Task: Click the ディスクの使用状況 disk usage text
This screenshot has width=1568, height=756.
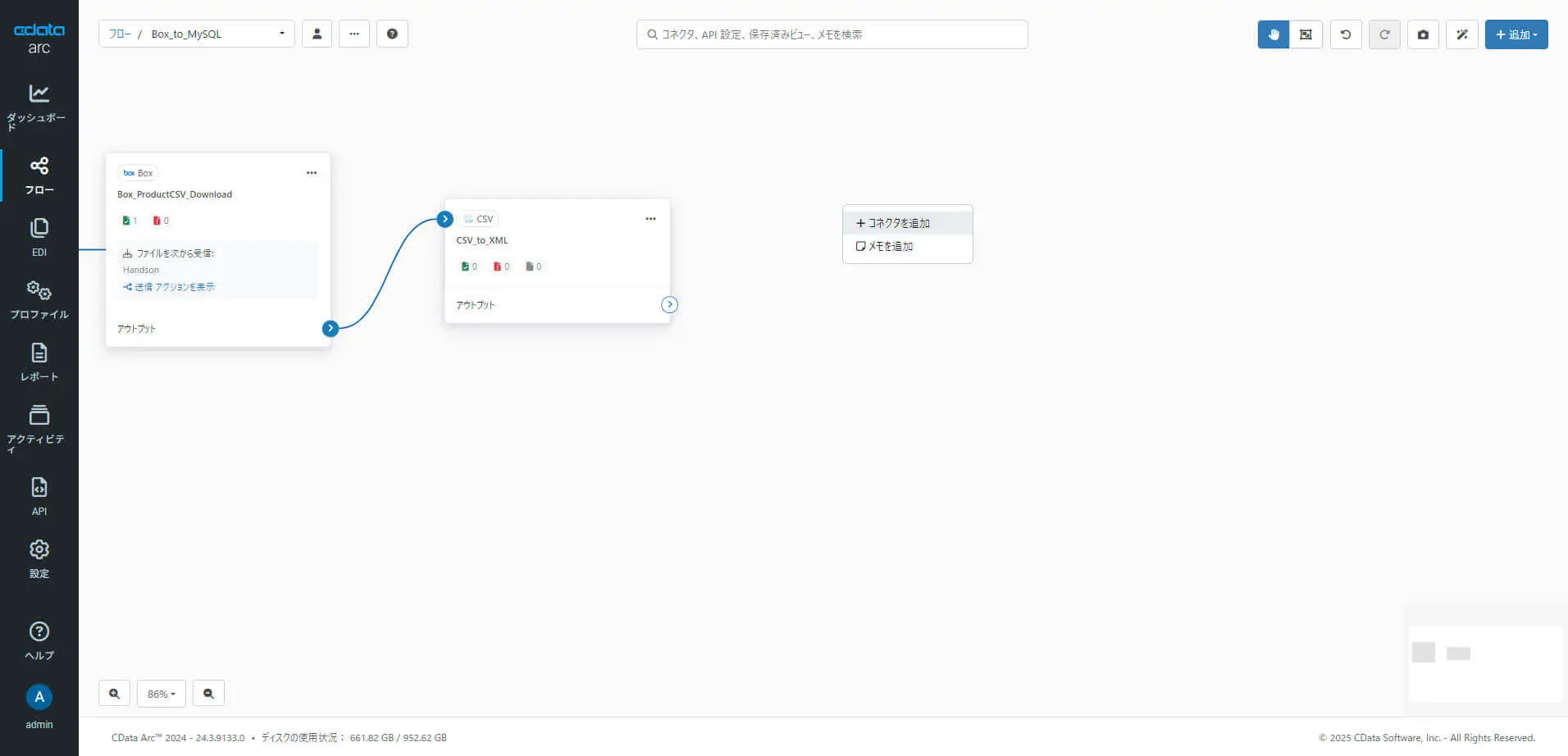Action: point(354,738)
